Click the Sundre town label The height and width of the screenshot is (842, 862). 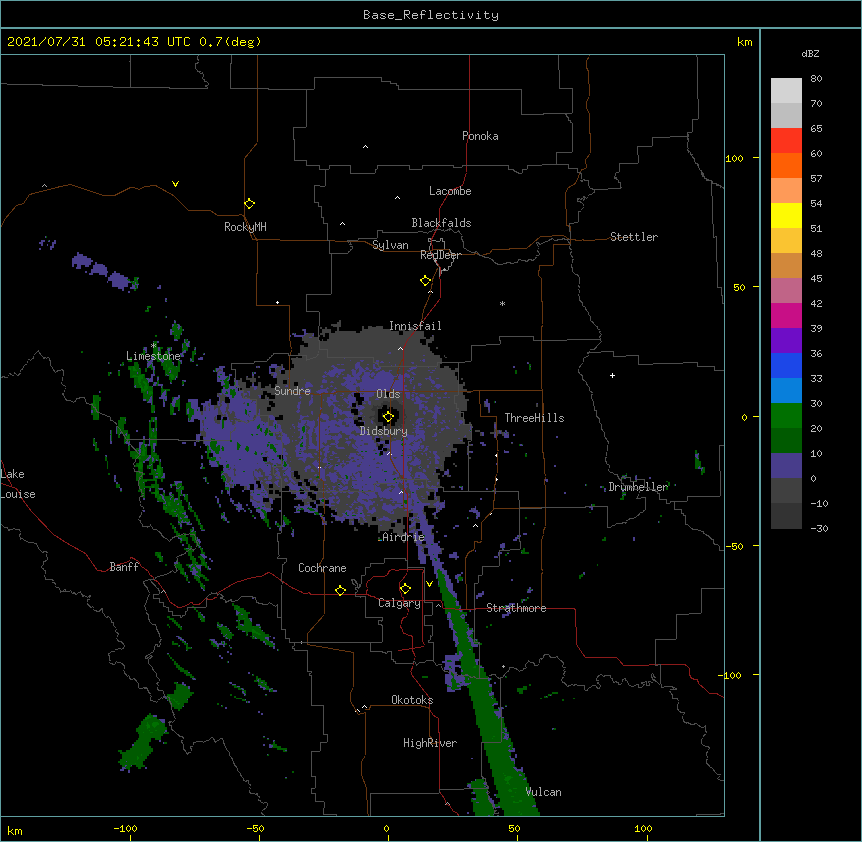pos(292,391)
